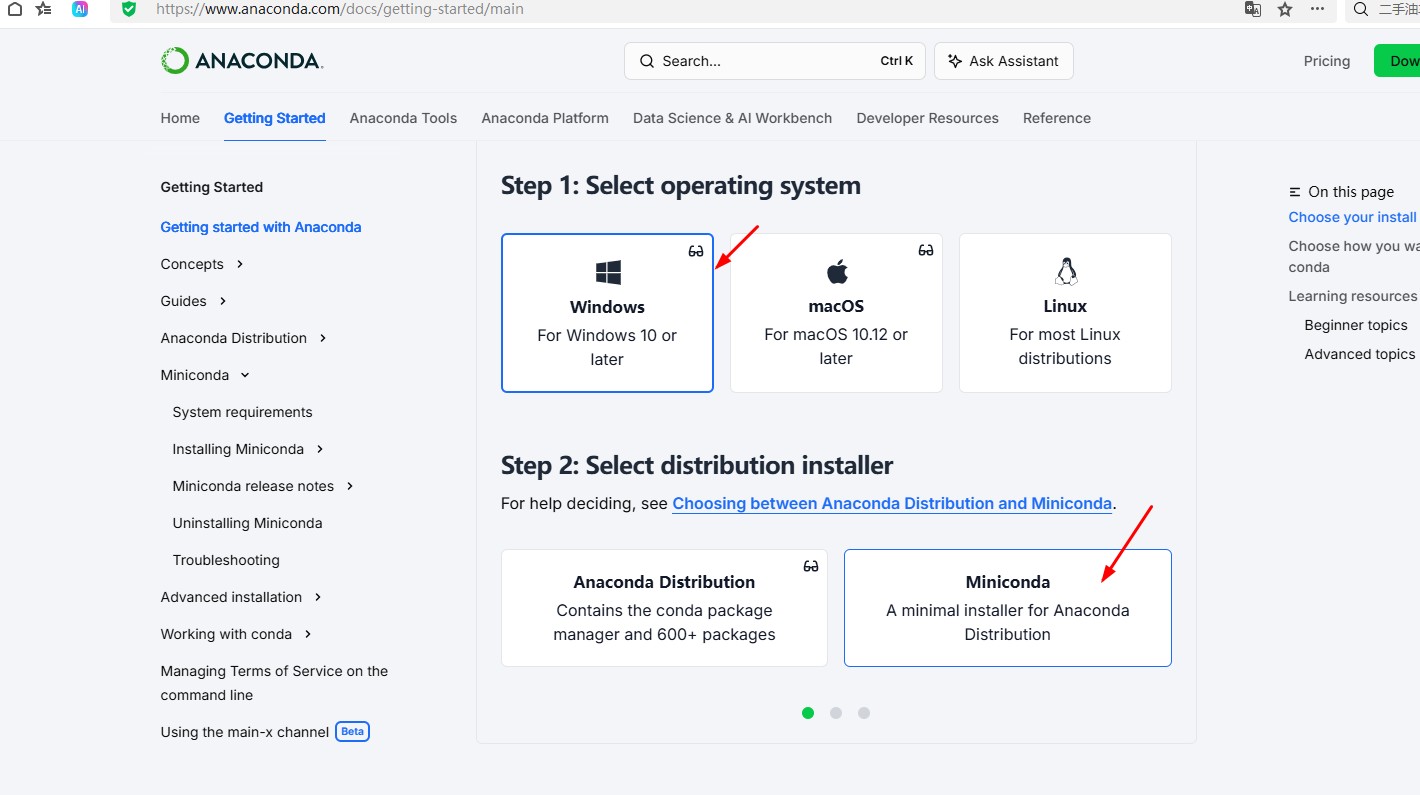Click the AI icon in the browser toolbar
Screen dimensions: 1420x795
[80, 9]
